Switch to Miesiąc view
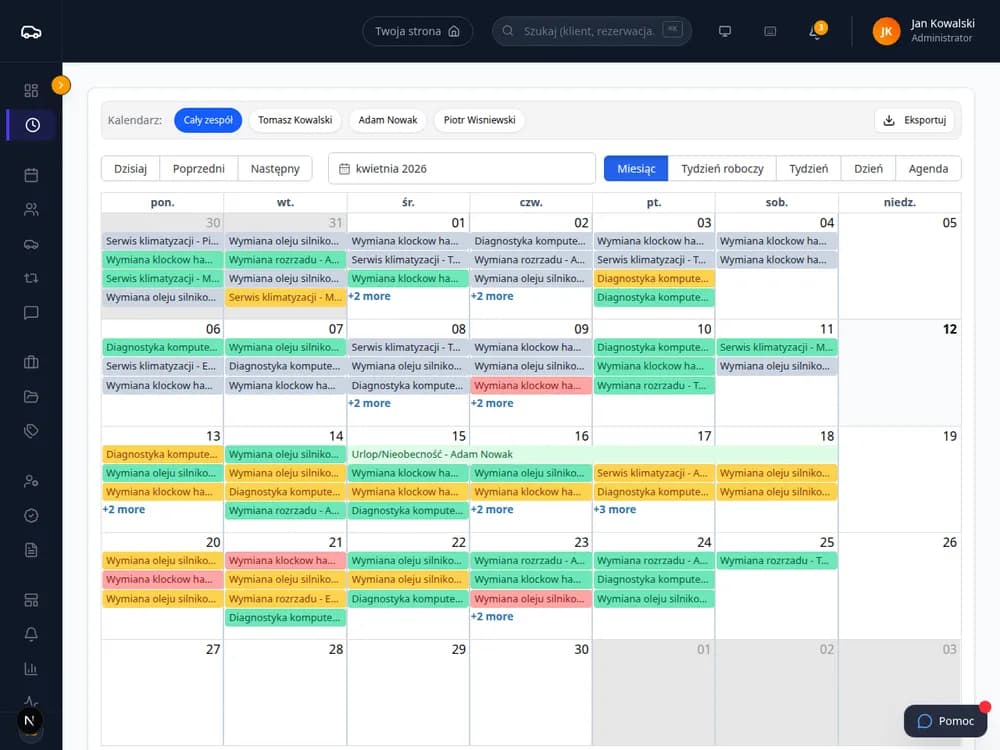Image resolution: width=1000 pixels, height=750 pixels. (636, 168)
